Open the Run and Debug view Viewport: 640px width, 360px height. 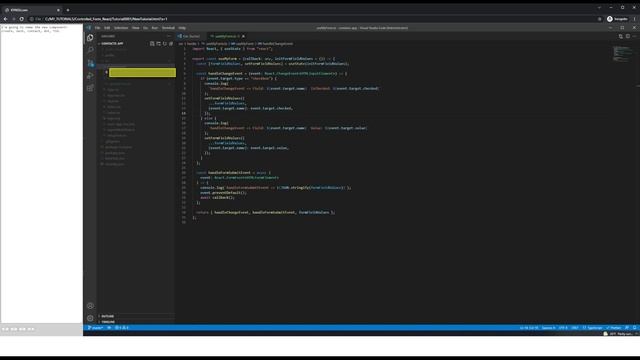coord(90,76)
